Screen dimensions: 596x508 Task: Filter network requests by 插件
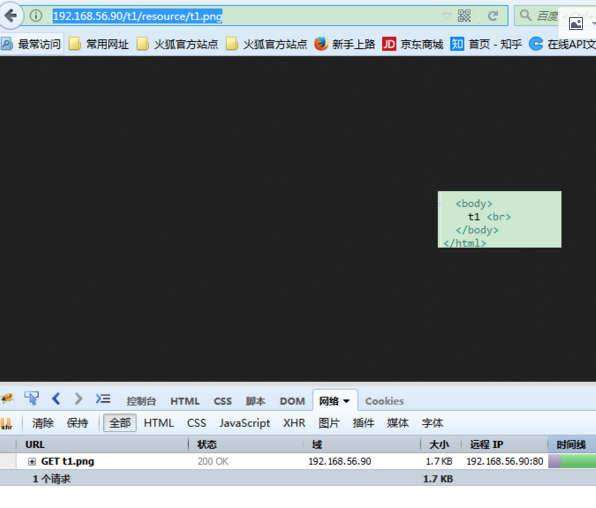[x=364, y=423]
